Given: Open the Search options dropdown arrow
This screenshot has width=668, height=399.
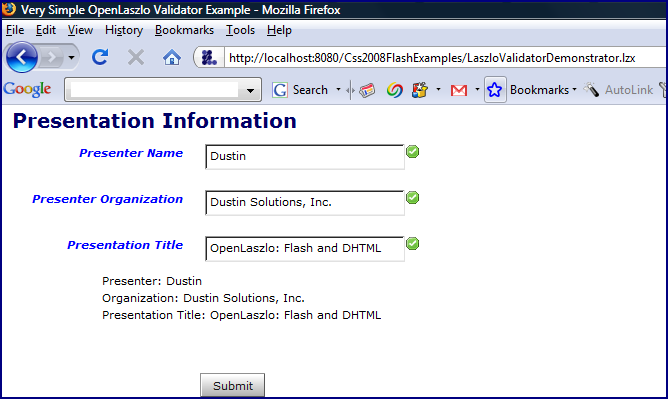Looking at the screenshot, I should pos(338,89).
